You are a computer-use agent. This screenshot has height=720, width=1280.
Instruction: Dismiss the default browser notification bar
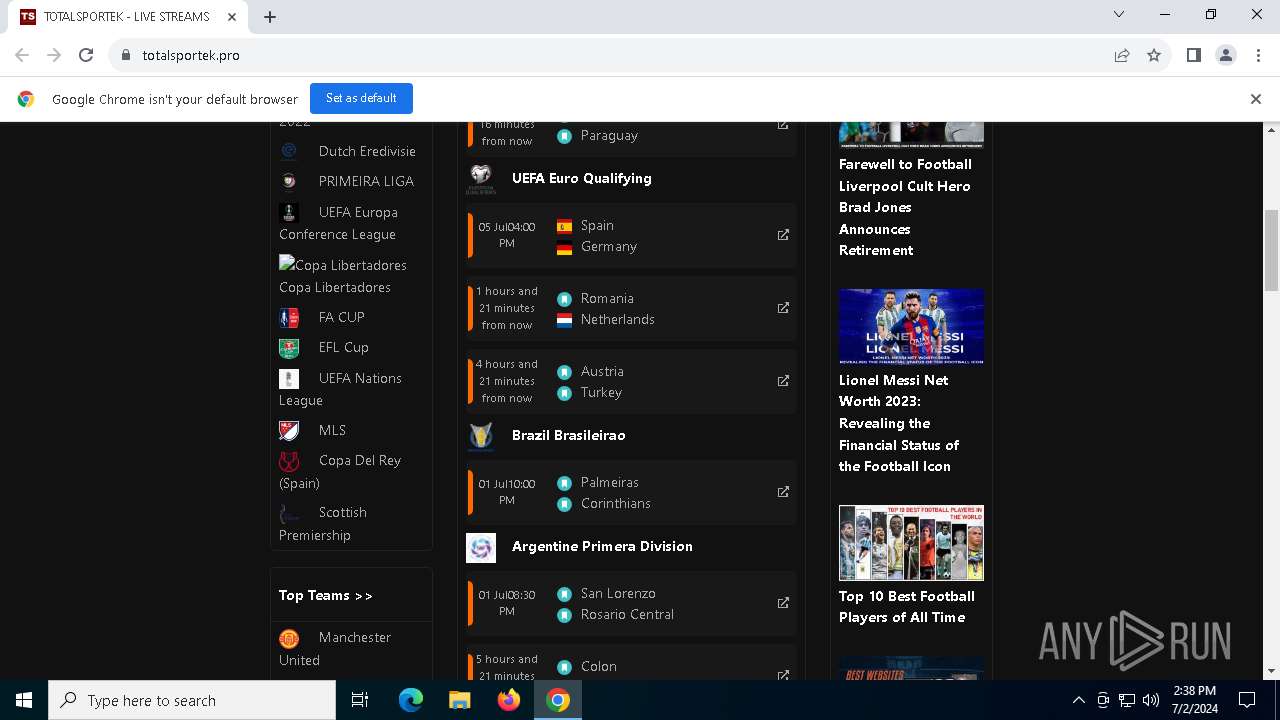tap(1255, 99)
